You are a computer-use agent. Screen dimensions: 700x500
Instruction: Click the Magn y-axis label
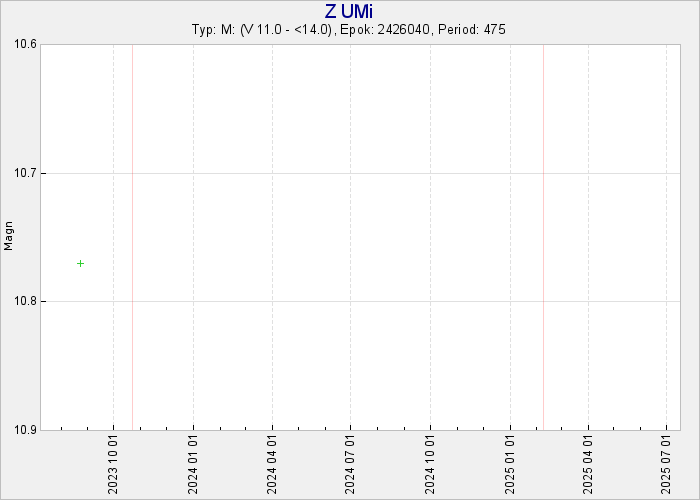pyautogui.click(x=10, y=236)
